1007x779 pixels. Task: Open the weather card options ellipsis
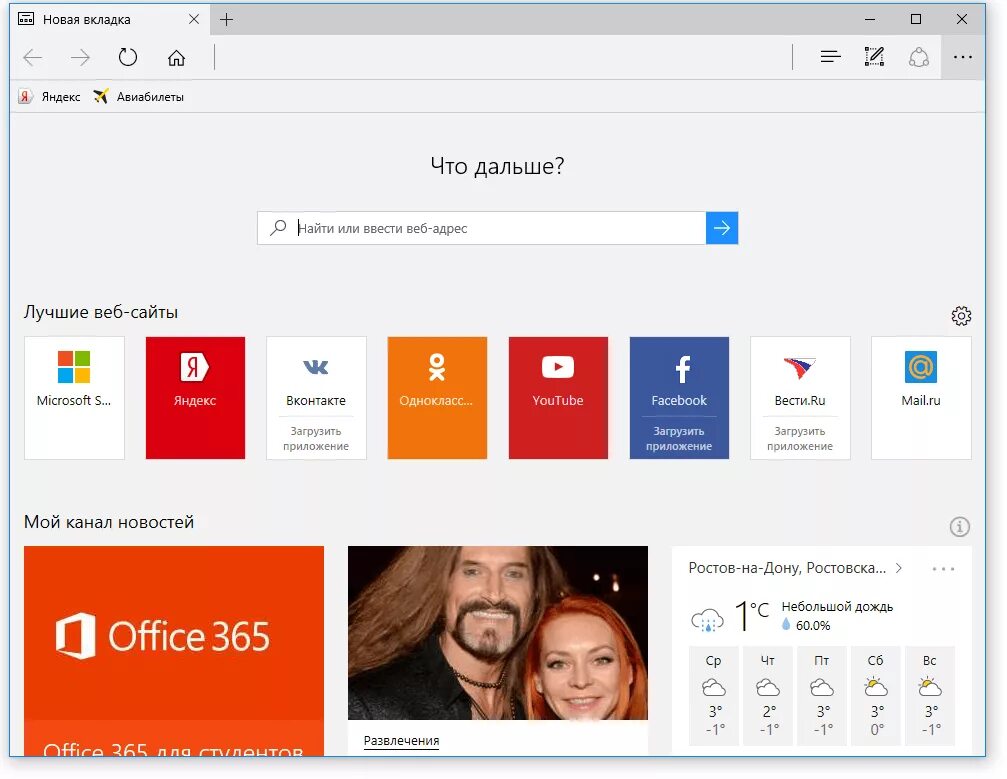click(x=943, y=568)
